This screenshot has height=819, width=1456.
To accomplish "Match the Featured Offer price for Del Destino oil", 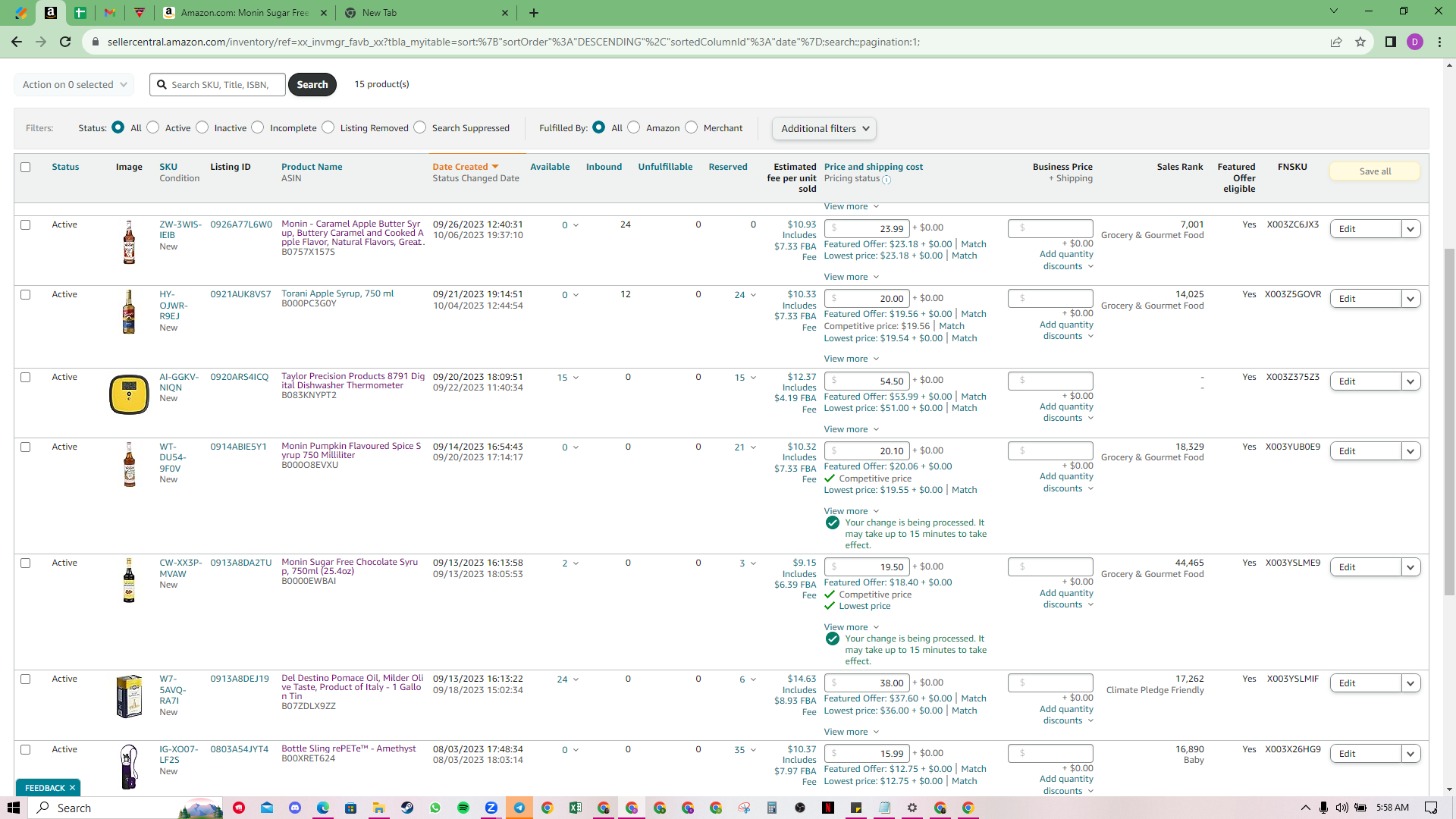I will coord(974,698).
